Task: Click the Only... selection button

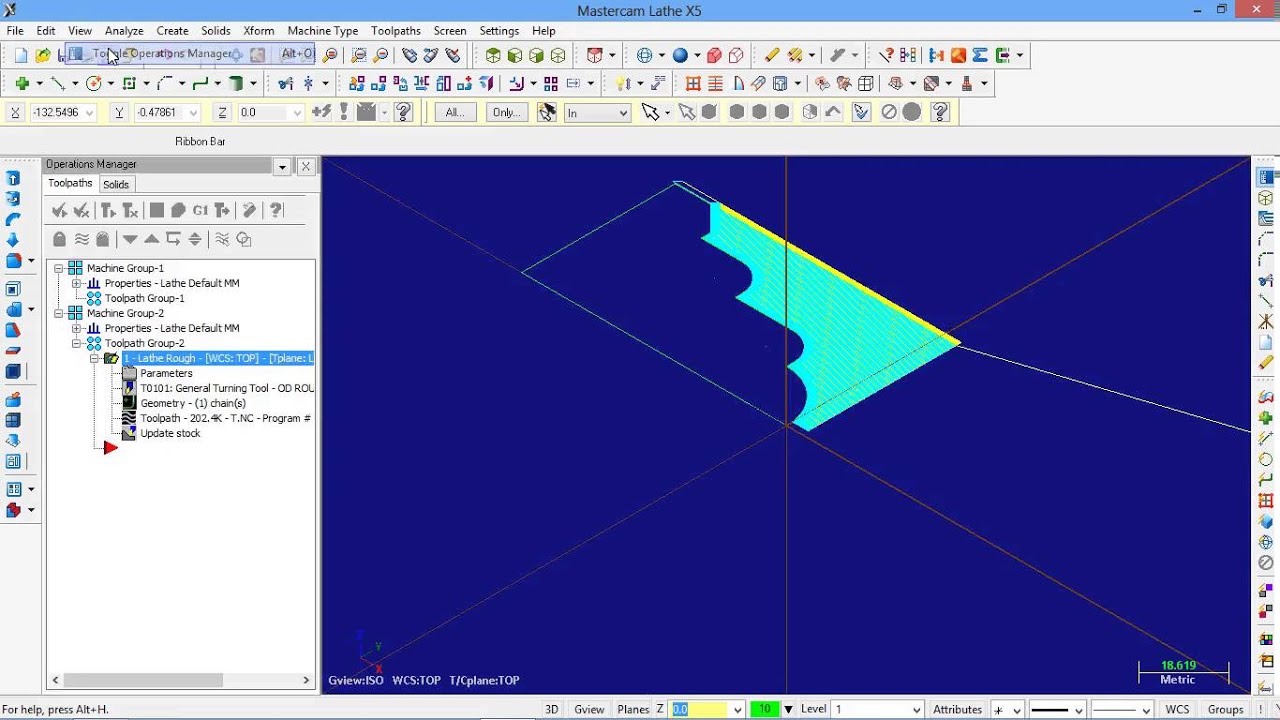Action: (506, 112)
